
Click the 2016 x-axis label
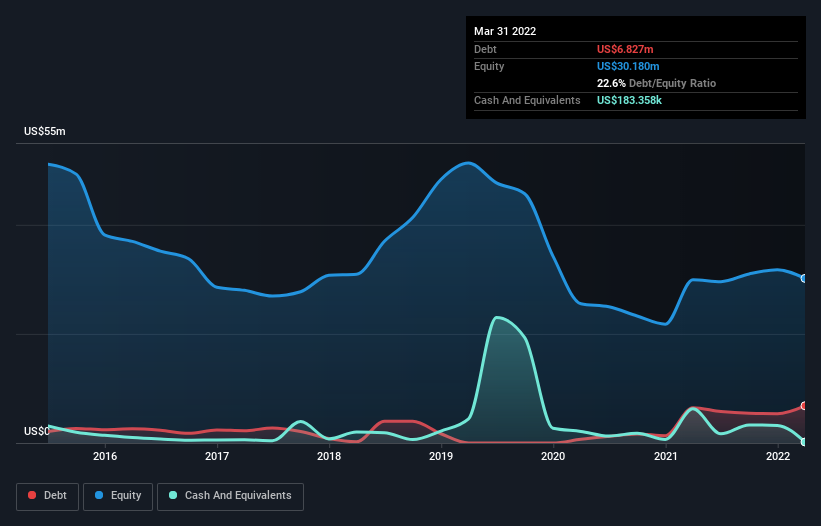pyautogui.click(x=105, y=456)
